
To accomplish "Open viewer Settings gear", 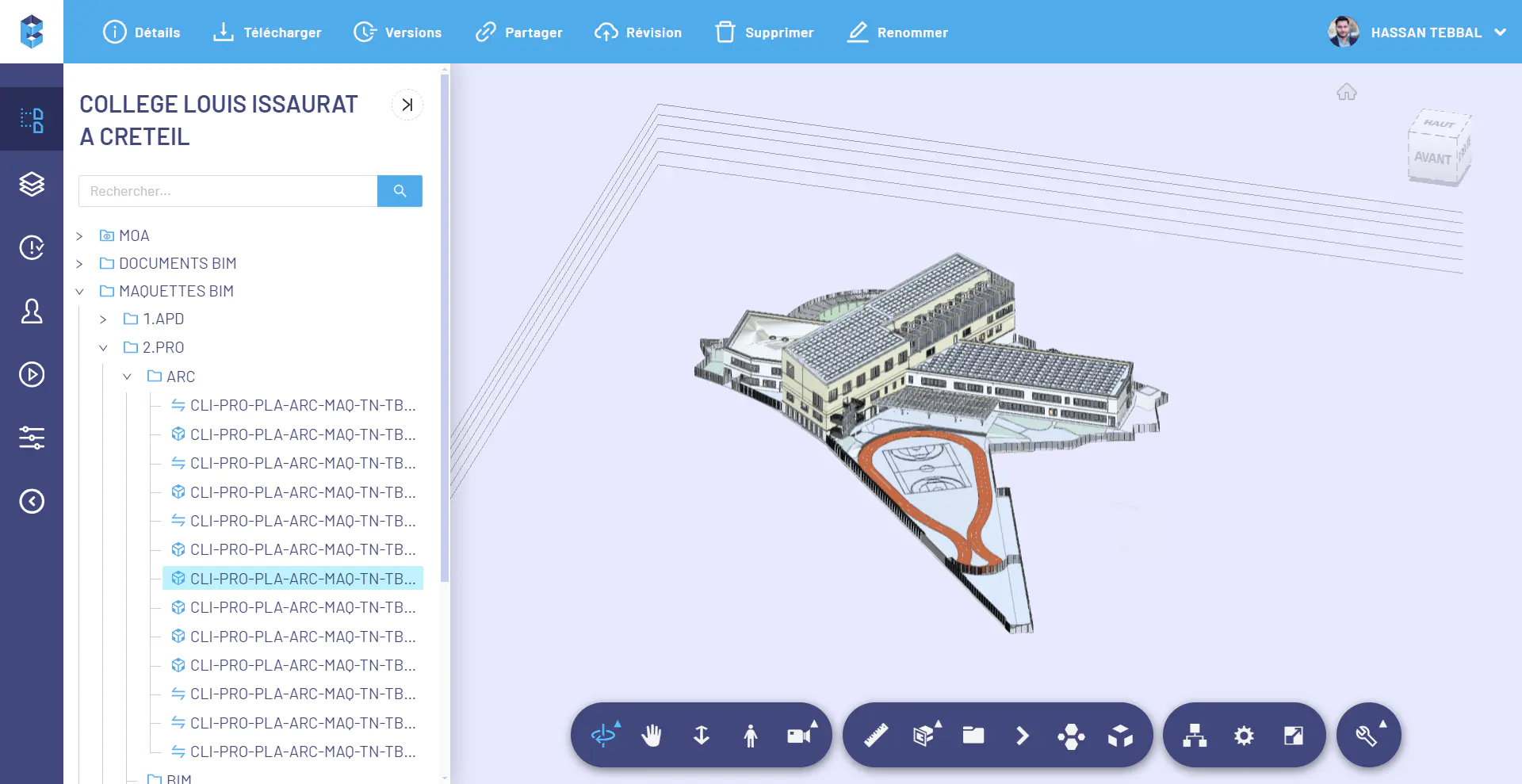I will 1244,736.
